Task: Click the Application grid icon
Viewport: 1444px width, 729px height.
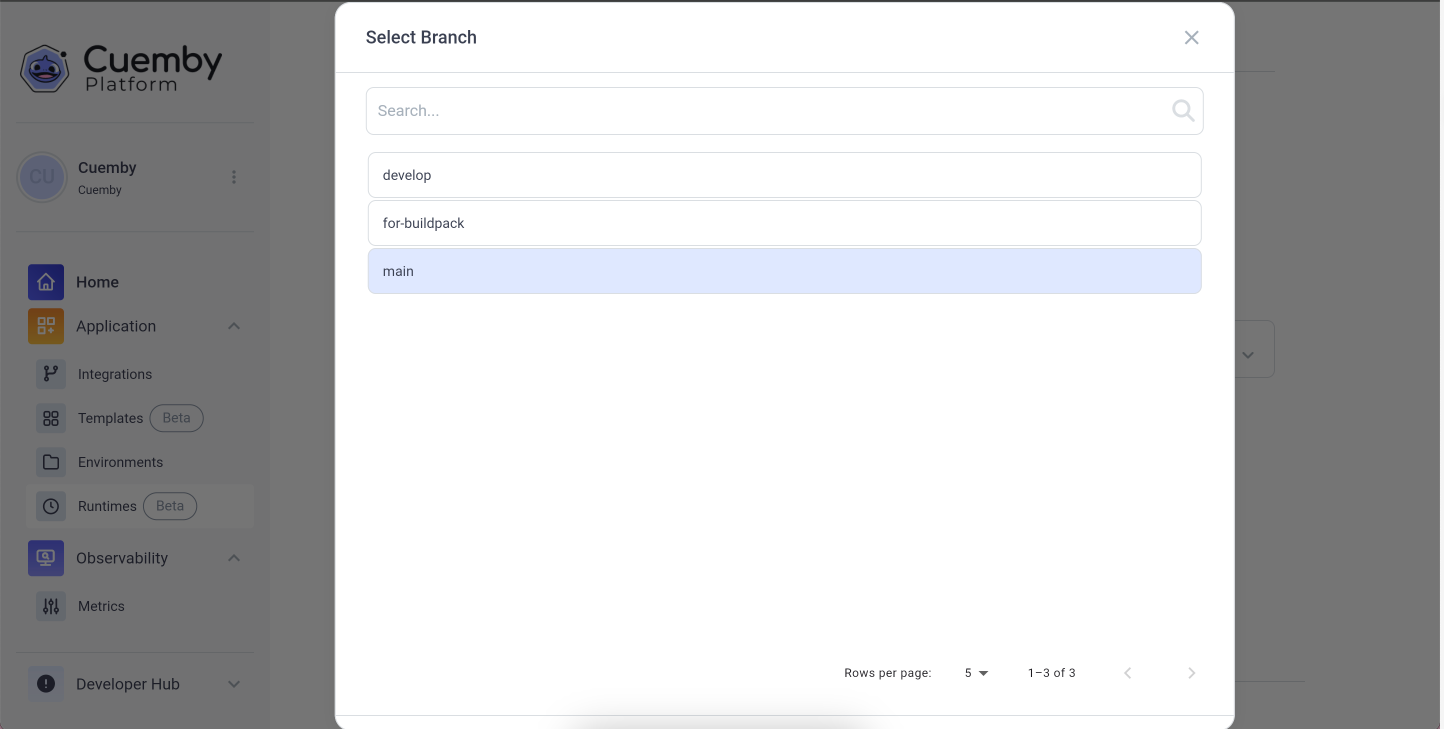Action: tap(46, 326)
